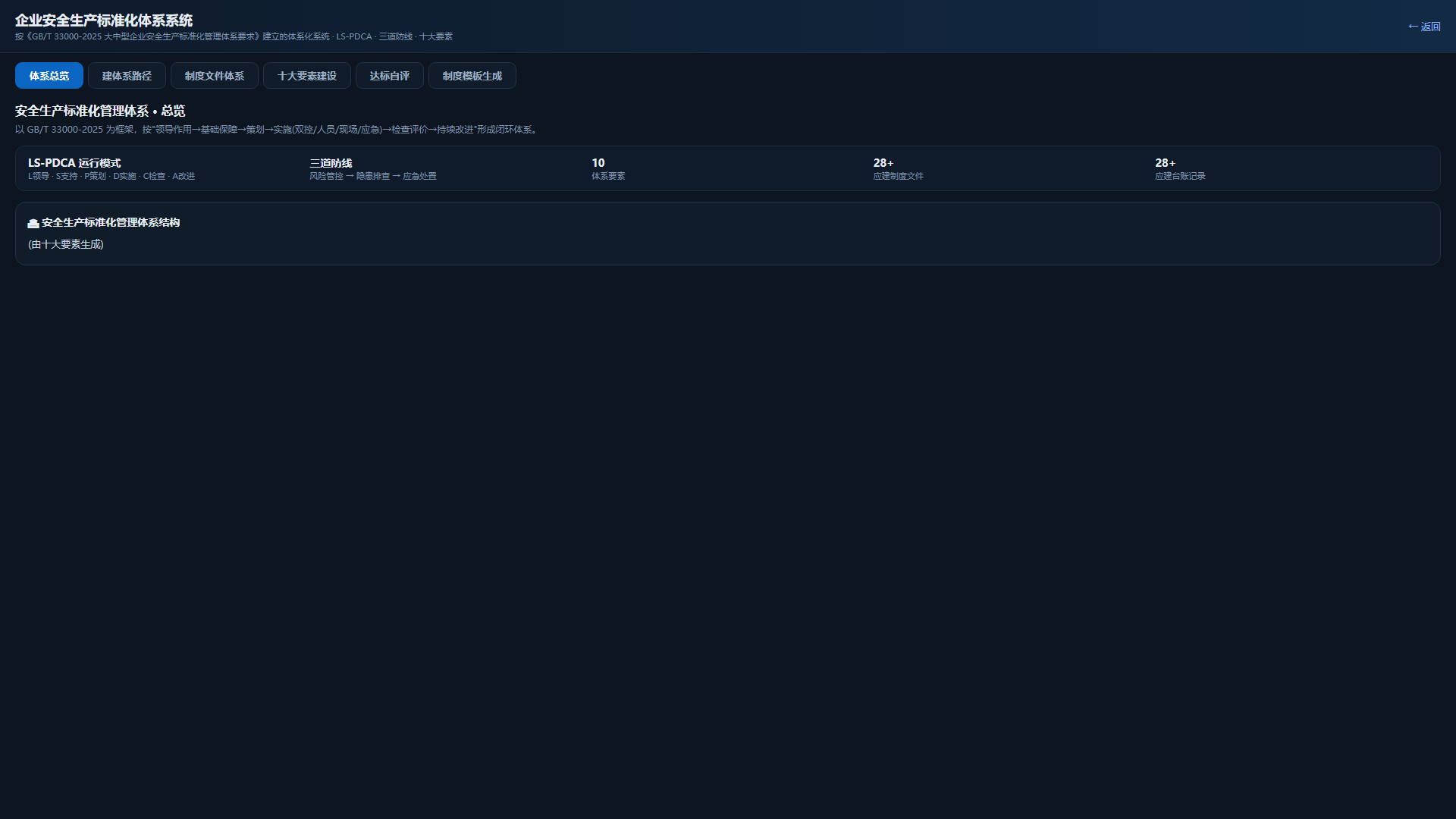Click the 风险管控 → 隐患排查 → 应急处置 subtitle
The width and height of the screenshot is (1456, 819).
click(x=373, y=176)
